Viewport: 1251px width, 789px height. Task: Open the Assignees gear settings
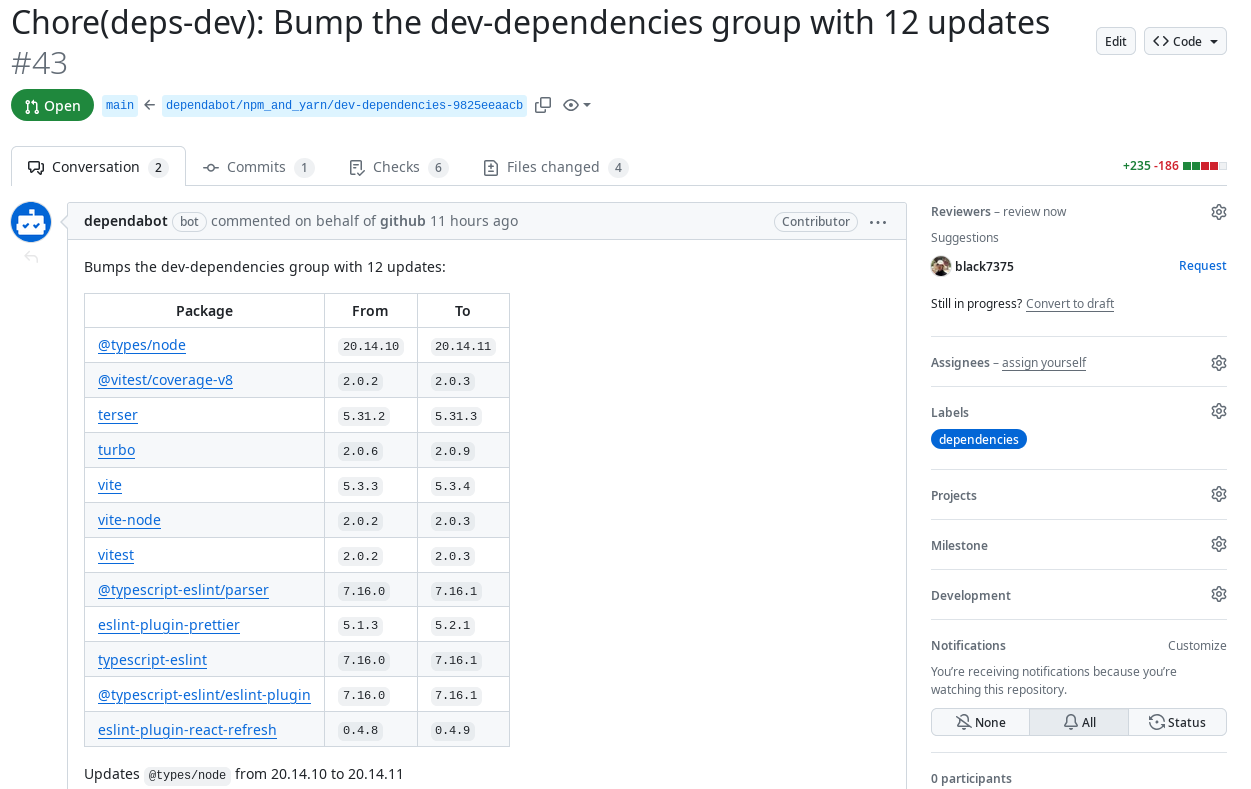coord(1218,363)
